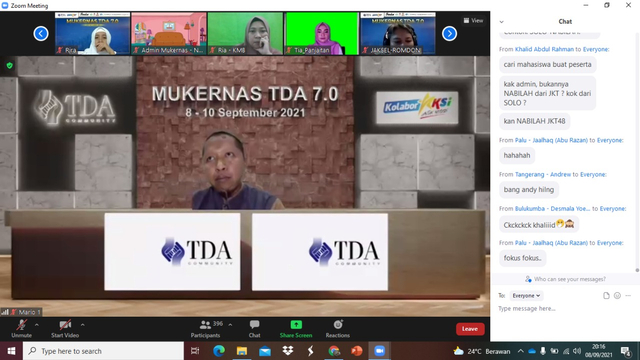640x360 pixels.
Task: Focus the 'Type message here...' field
Action: point(565,309)
